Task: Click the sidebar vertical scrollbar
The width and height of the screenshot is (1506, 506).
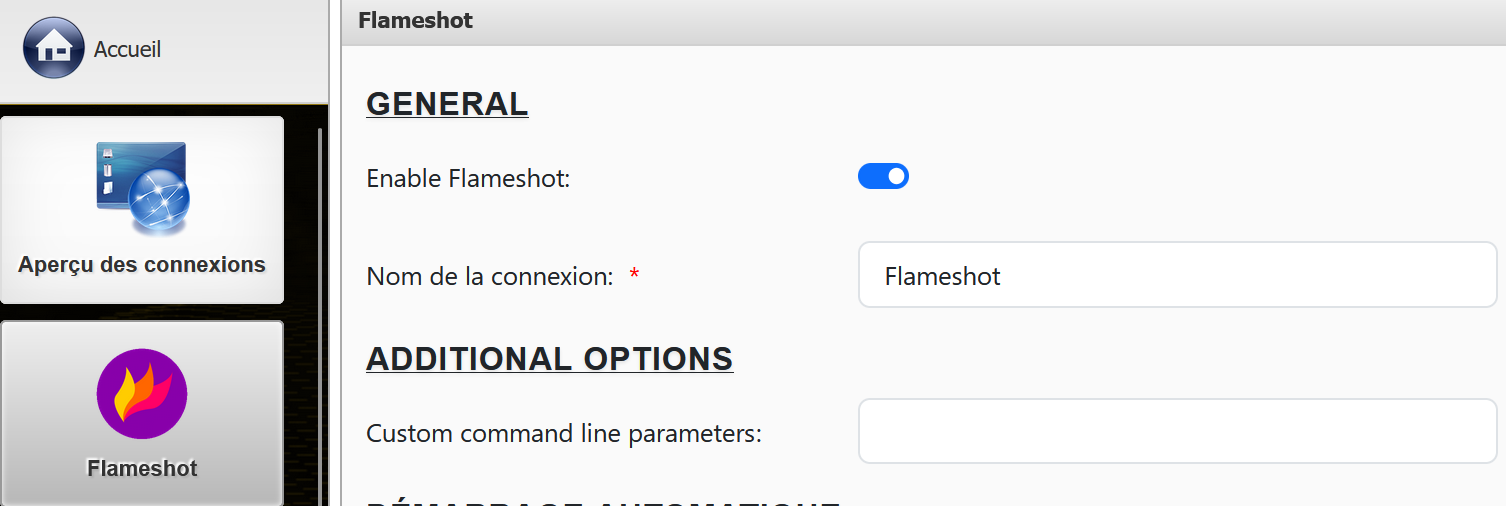Action: [320, 300]
